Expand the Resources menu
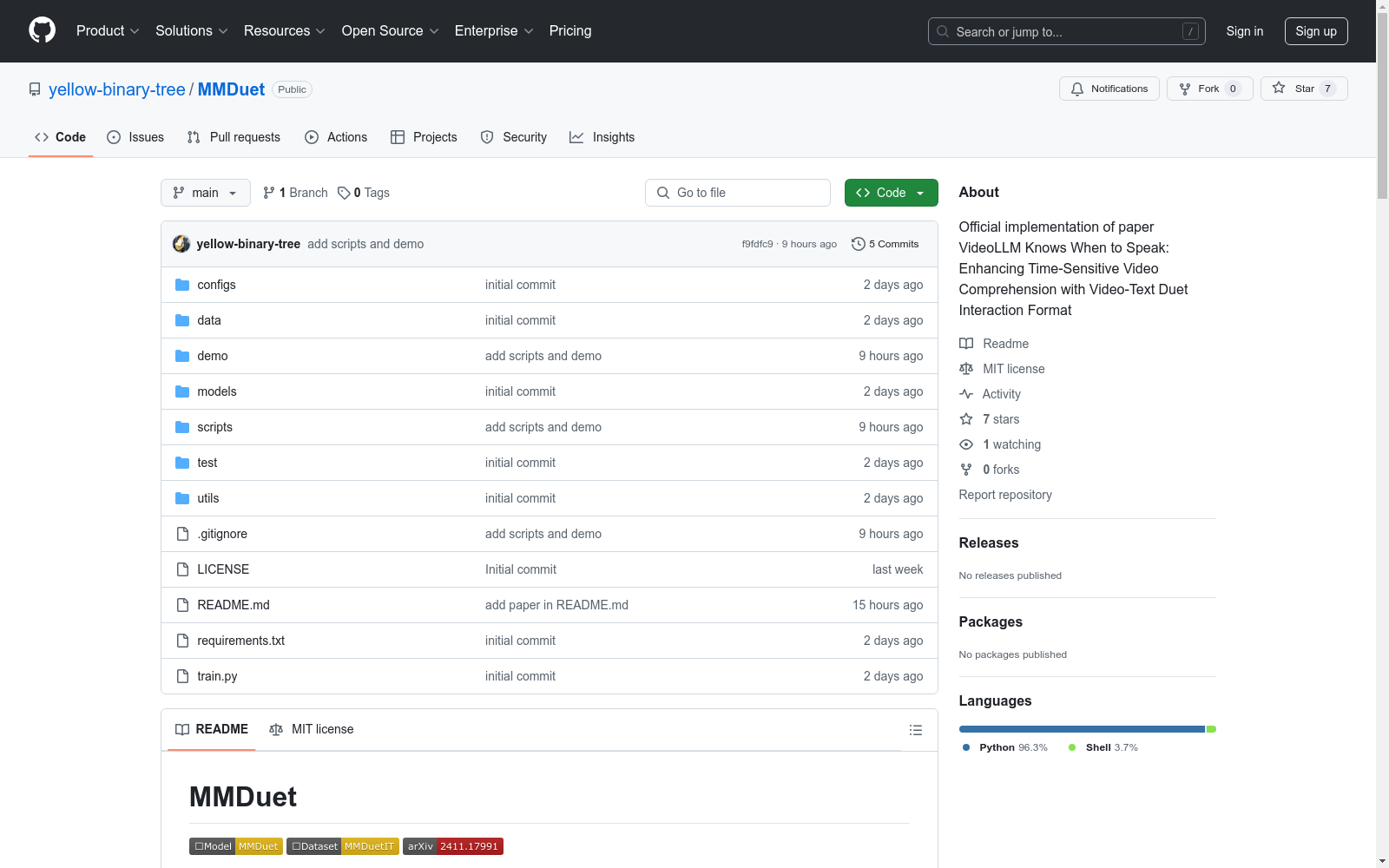 (285, 30)
